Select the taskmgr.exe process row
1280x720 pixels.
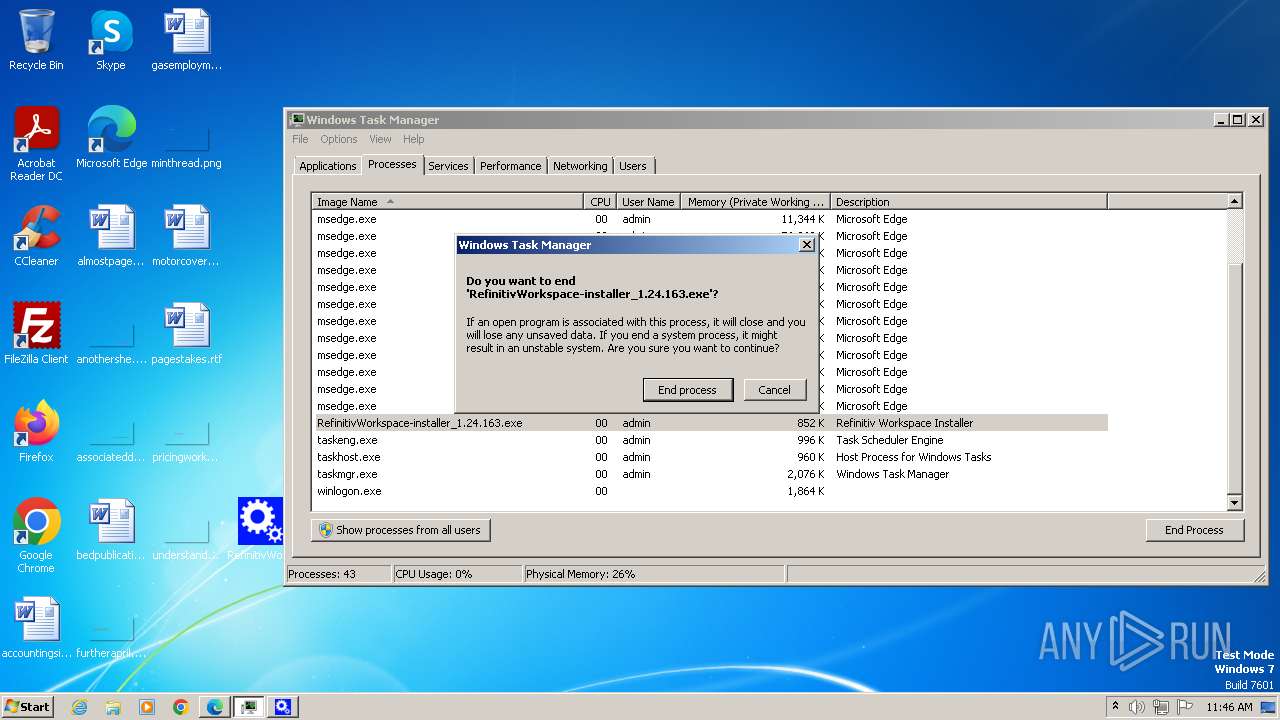(x=710, y=474)
